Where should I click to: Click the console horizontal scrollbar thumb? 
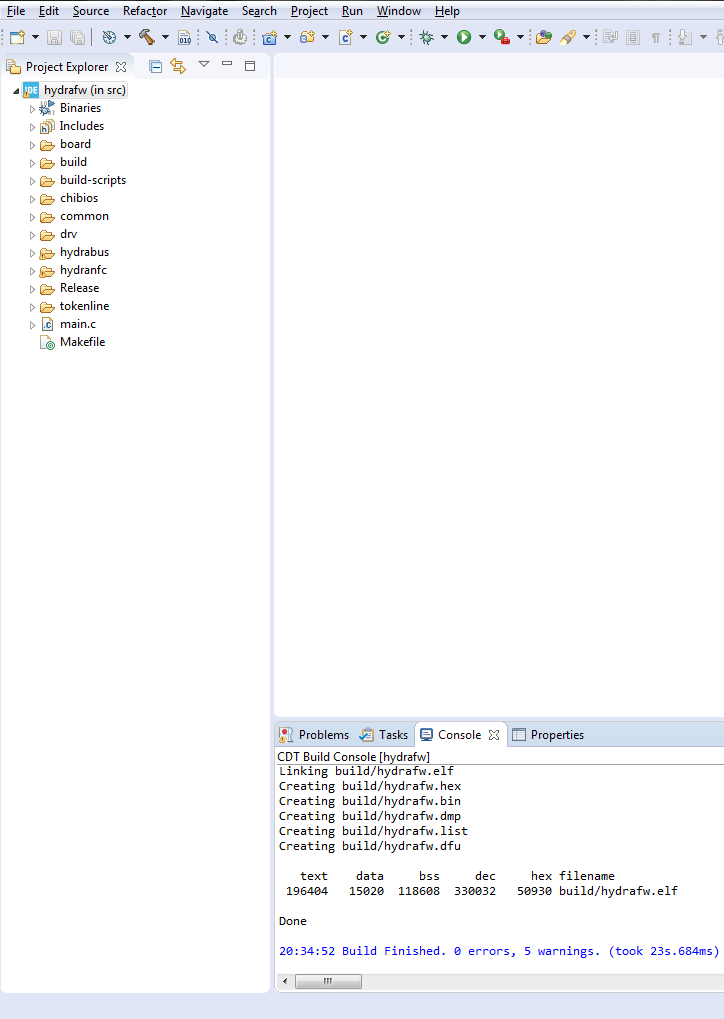[328, 981]
